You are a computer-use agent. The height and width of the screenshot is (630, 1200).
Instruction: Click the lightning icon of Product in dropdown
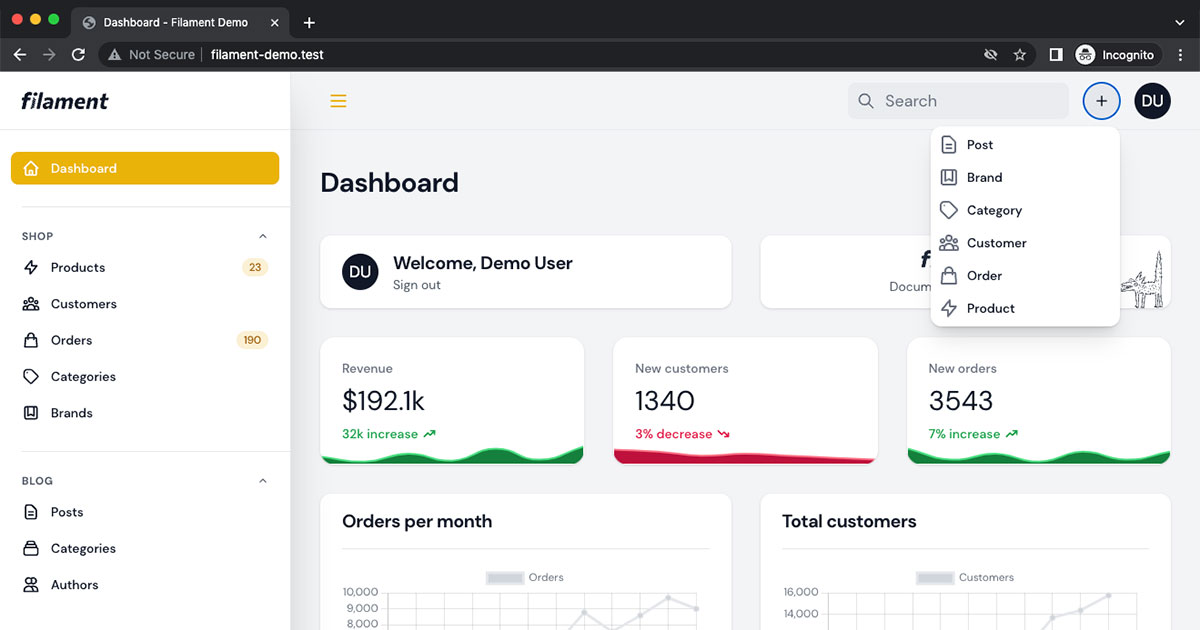949,308
